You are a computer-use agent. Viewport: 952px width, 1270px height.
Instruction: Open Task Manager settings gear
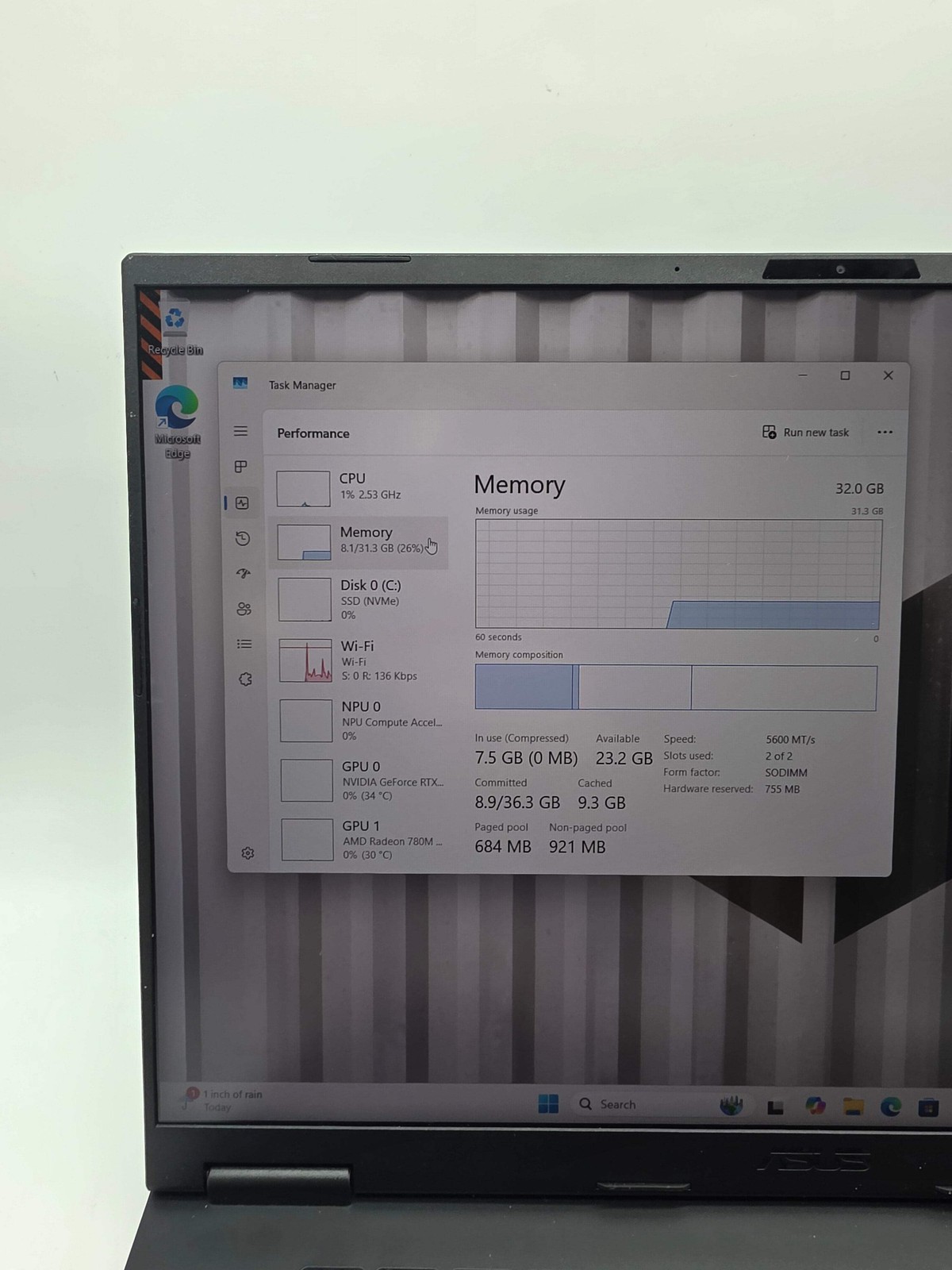point(248,852)
